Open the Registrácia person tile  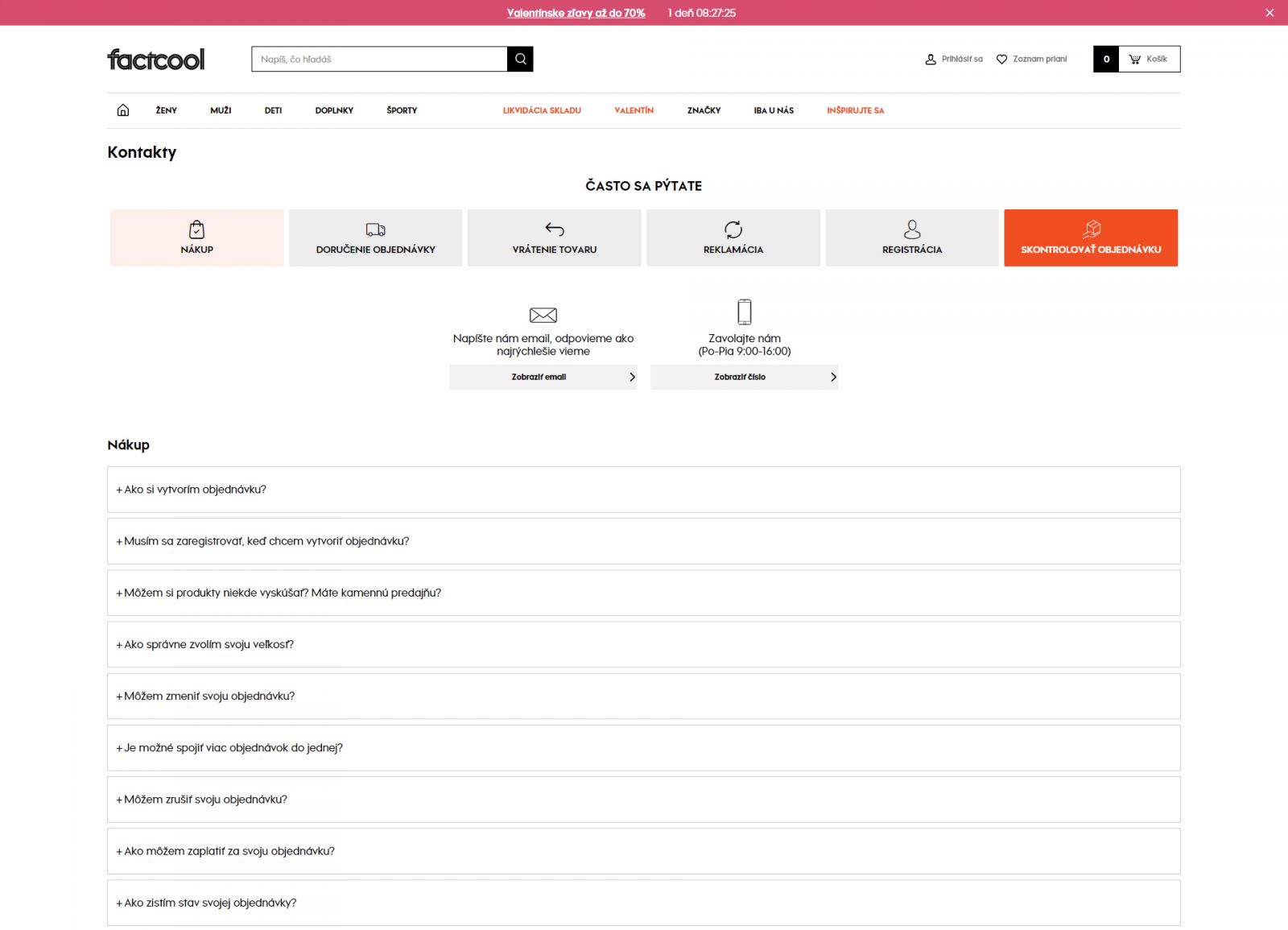[x=911, y=238]
